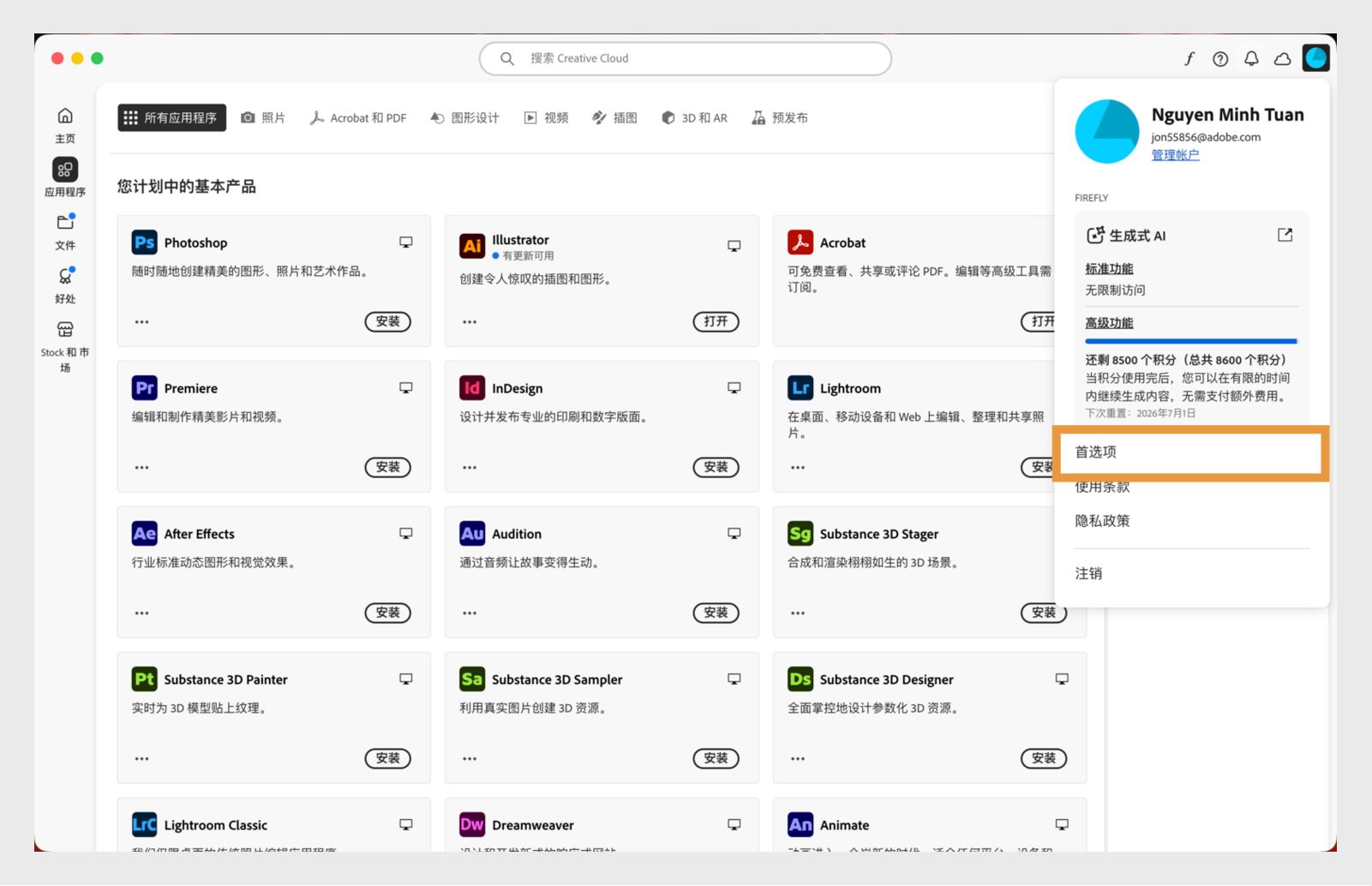Click the Dreamweaver Dw app icon
This screenshot has height=886, width=1372.
click(x=472, y=825)
